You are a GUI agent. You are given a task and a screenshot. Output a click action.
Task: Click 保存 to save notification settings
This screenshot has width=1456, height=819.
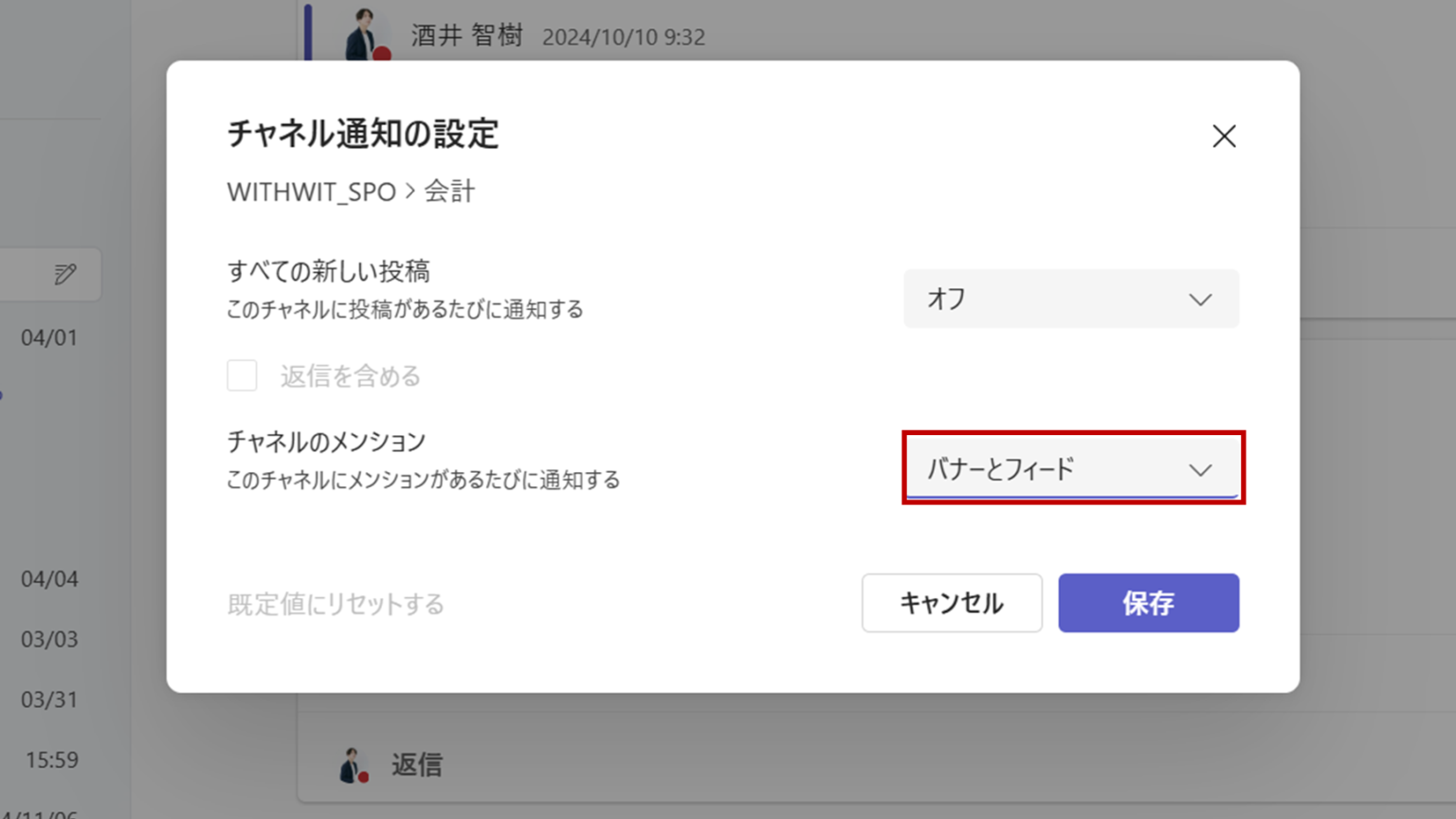point(1148,603)
